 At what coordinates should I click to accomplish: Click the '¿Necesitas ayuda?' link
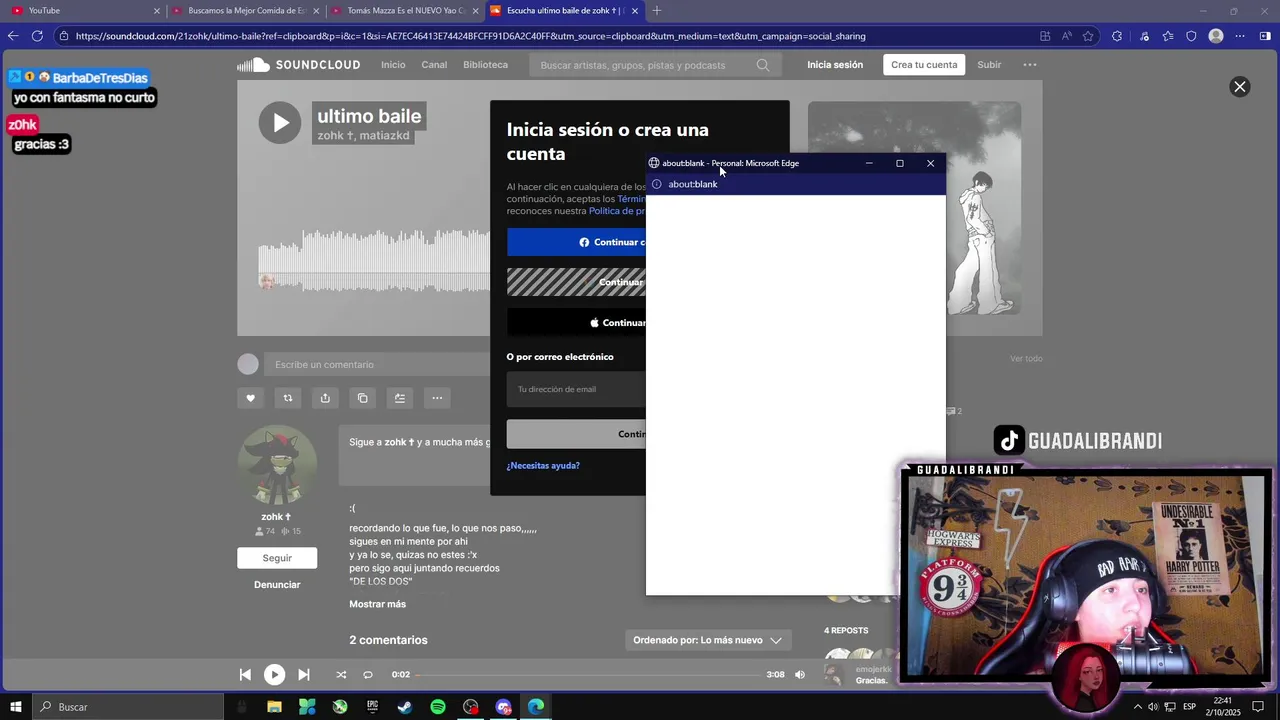(543, 466)
